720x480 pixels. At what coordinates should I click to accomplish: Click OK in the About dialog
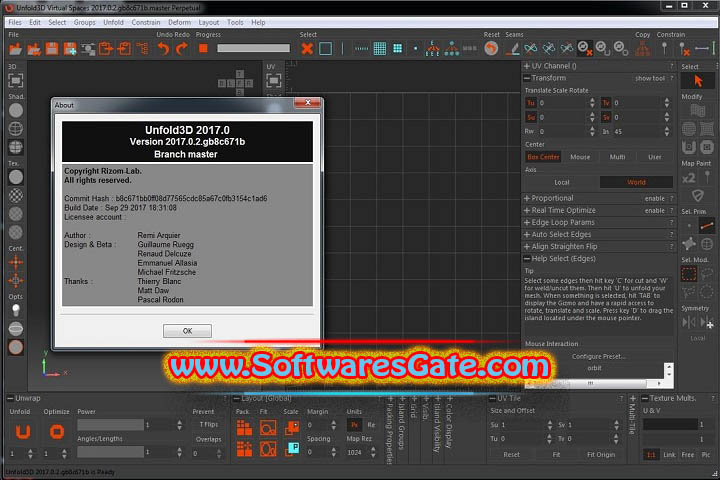[187, 330]
